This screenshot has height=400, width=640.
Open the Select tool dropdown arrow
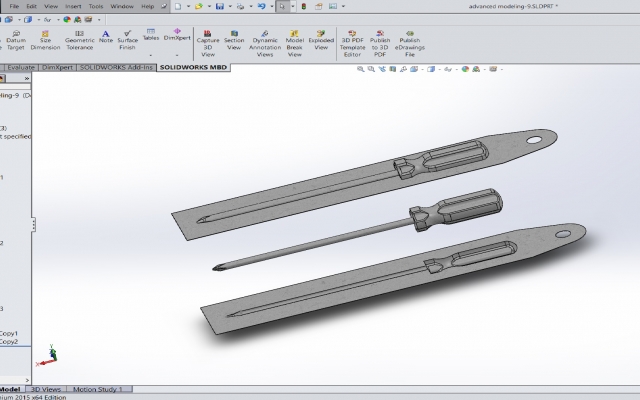[x=293, y=6]
